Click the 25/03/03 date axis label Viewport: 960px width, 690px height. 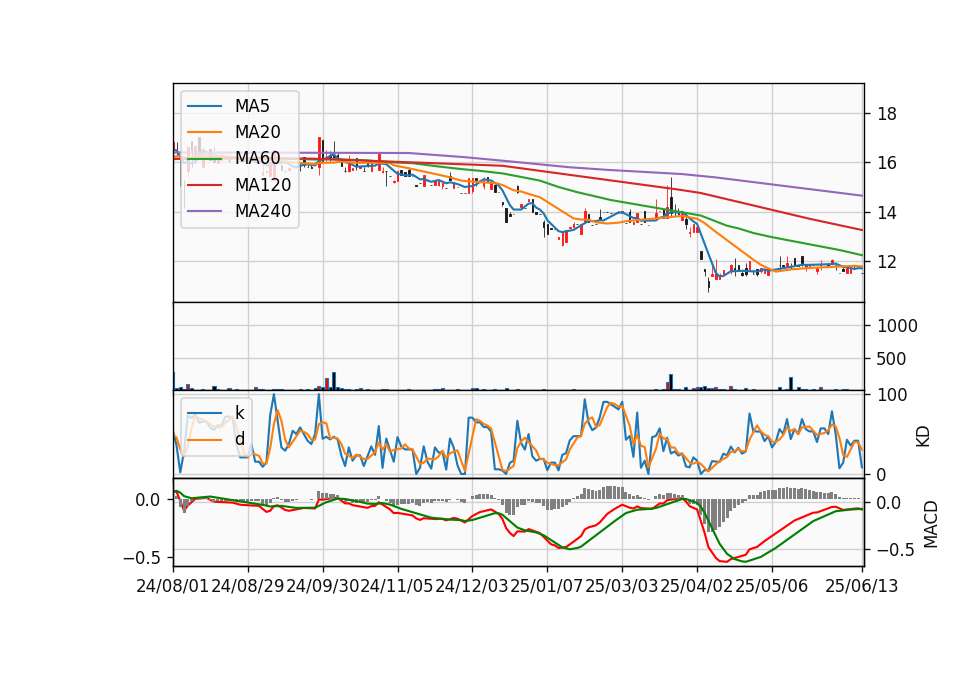(x=621, y=586)
